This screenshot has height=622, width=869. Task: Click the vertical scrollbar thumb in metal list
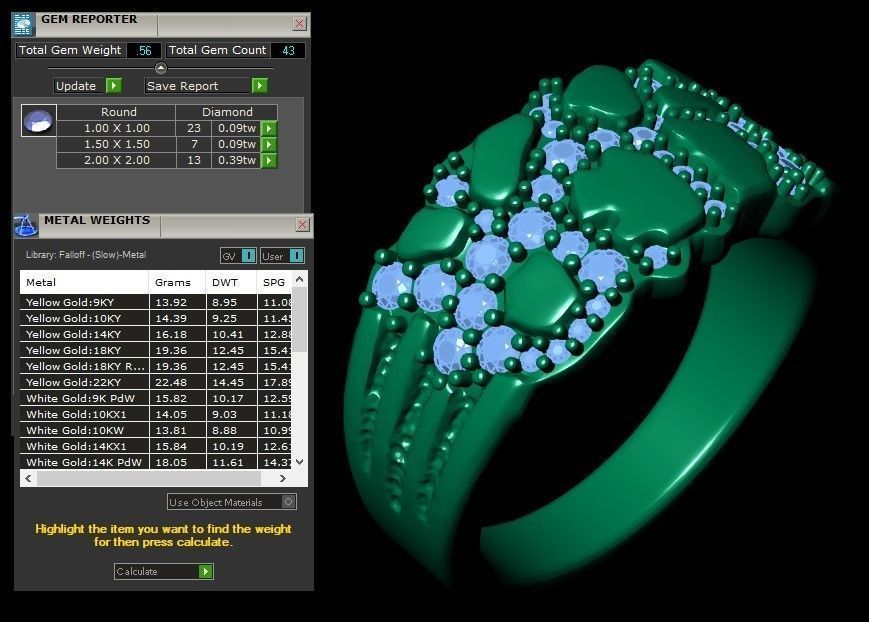tap(299, 319)
